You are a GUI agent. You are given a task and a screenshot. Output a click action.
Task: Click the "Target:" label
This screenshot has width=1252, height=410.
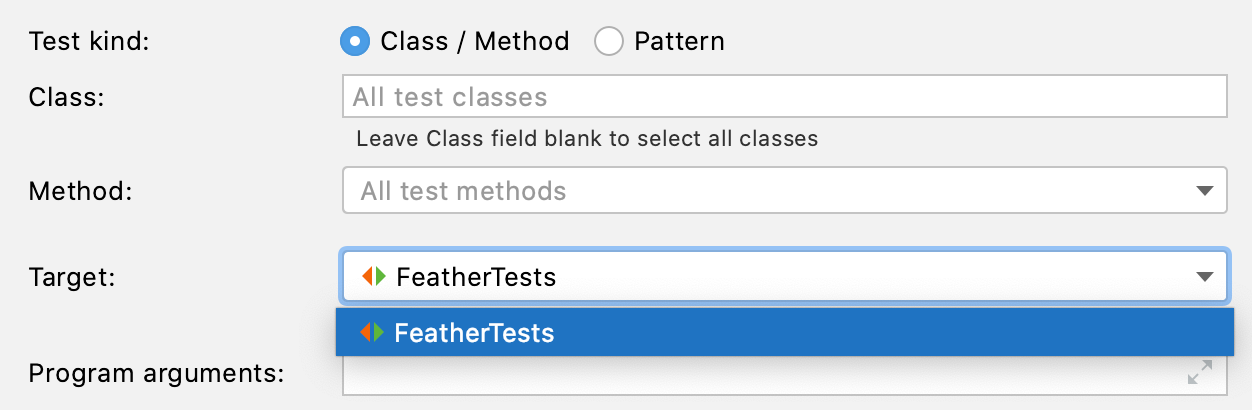73,277
